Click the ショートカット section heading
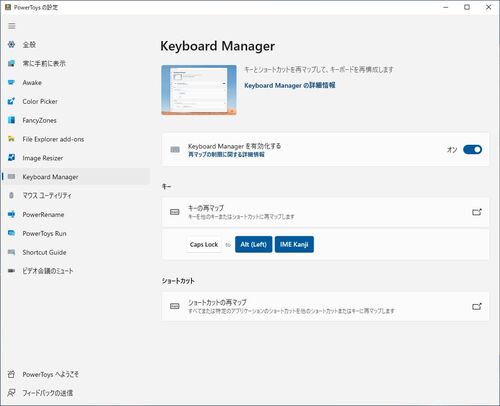Viewport: 500px width, 406px height. (178, 281)
